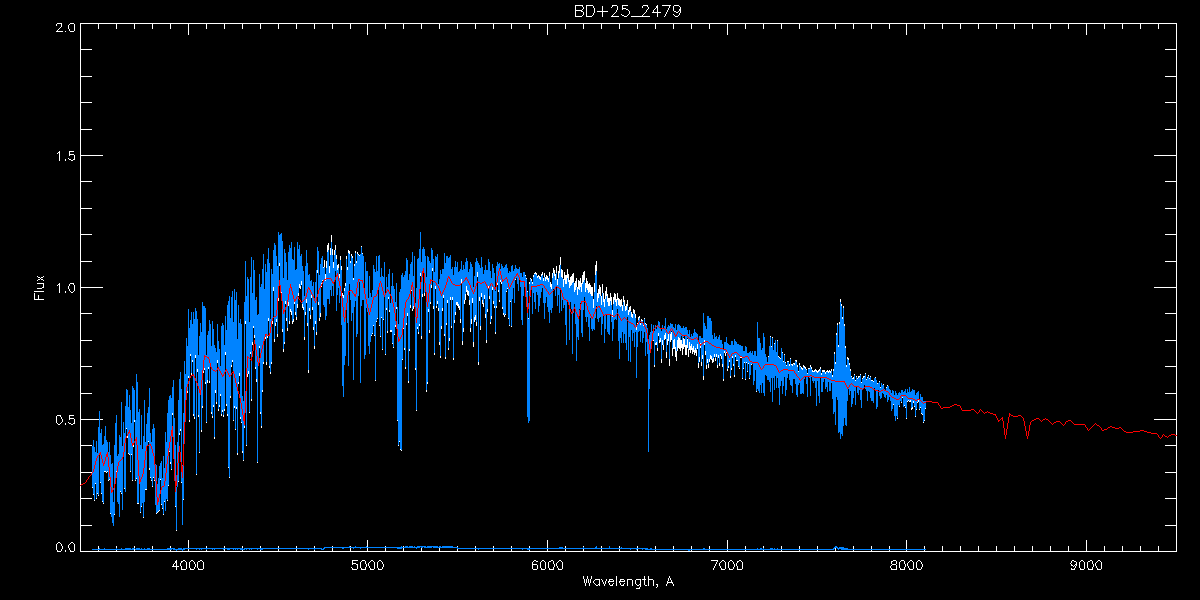The image size is (1200, 600).
Task: Click the 1.0 flux tick label
Action: tap(66, 288)
